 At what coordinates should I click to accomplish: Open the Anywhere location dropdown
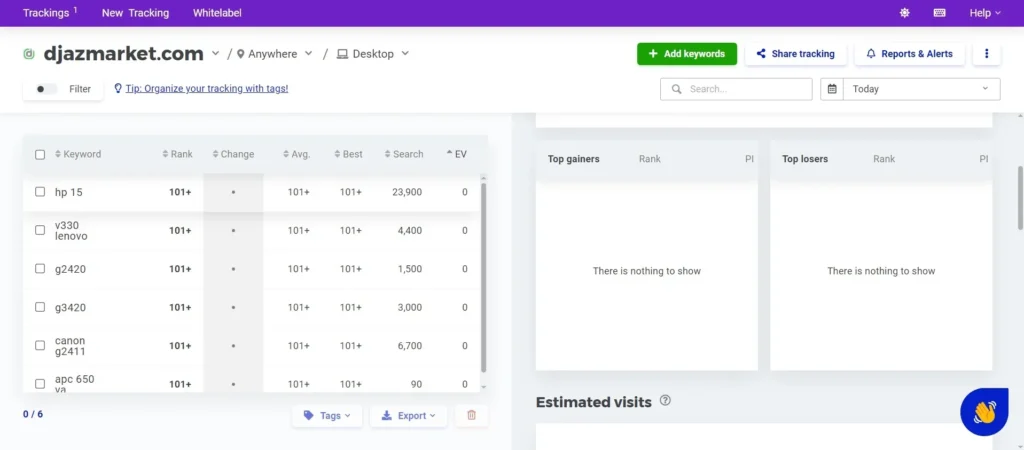click(x=275, y=54)
